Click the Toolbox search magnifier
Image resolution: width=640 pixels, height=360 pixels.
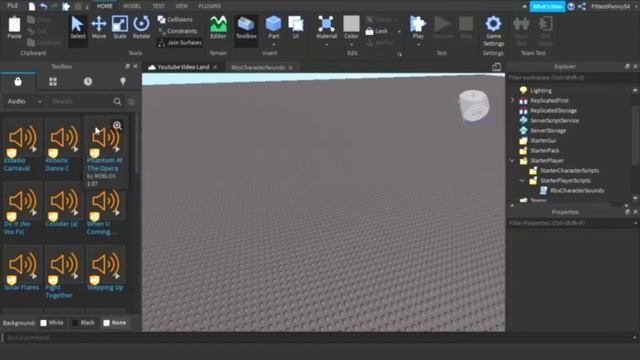118,101
